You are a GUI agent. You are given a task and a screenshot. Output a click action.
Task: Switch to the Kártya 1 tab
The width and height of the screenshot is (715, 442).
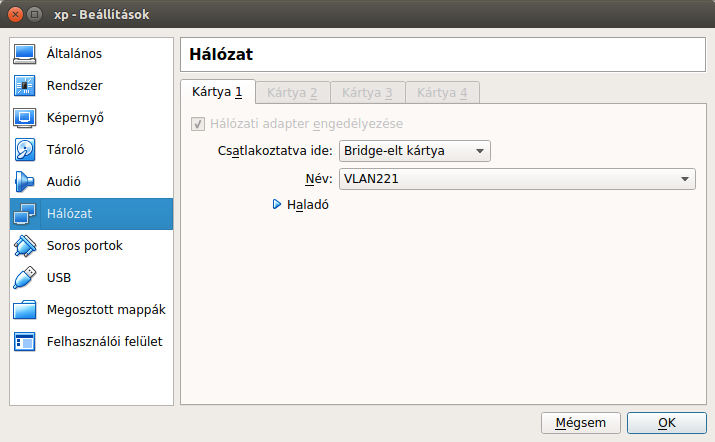point(217,93)
